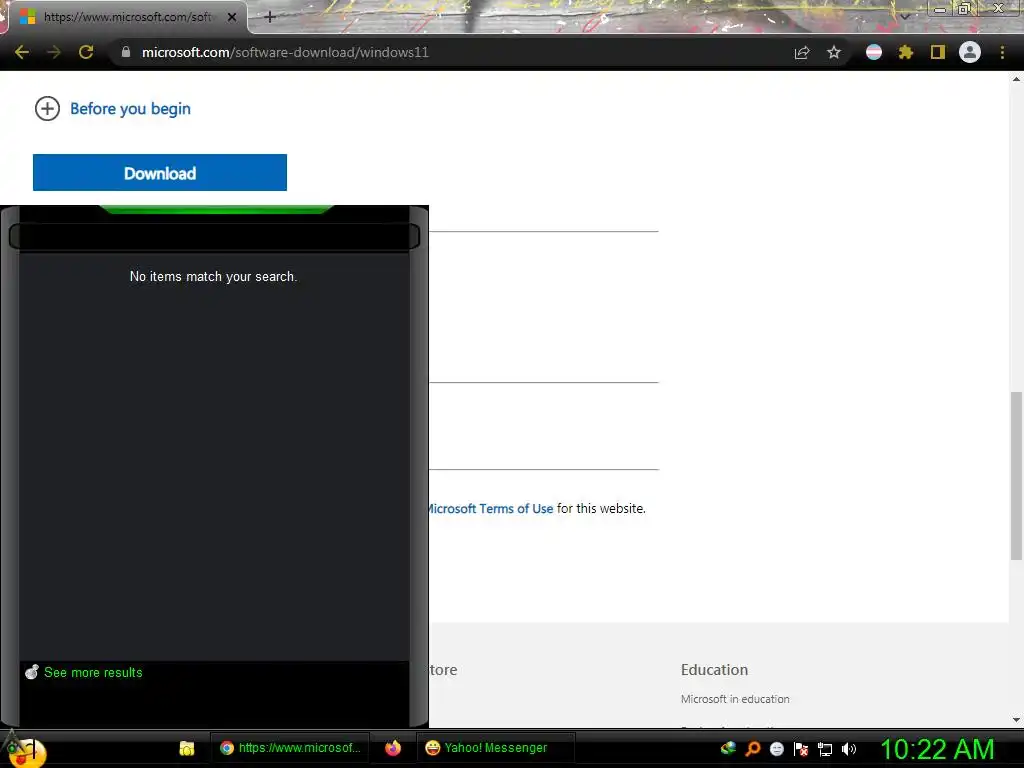Click the page vertical scrollbar thumb
Image resolution: width=1024 pixels, height=768 pixels.
click(x=1016, y=476)
